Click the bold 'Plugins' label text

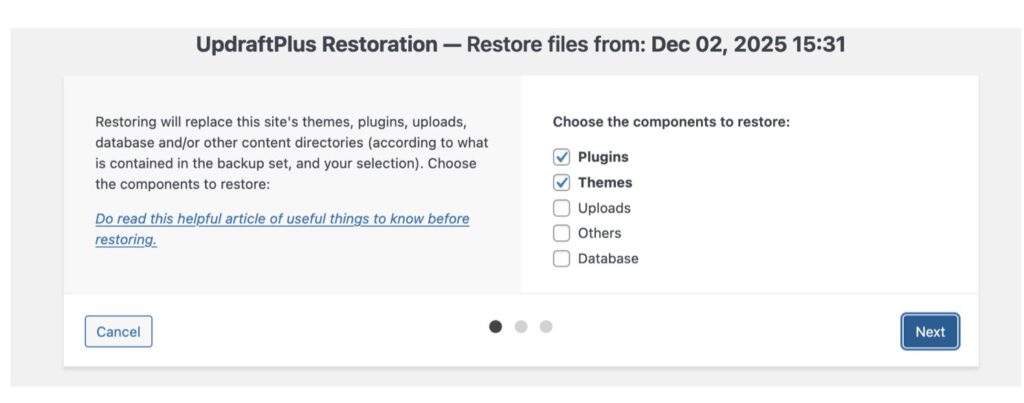click(x=603, y=157)
